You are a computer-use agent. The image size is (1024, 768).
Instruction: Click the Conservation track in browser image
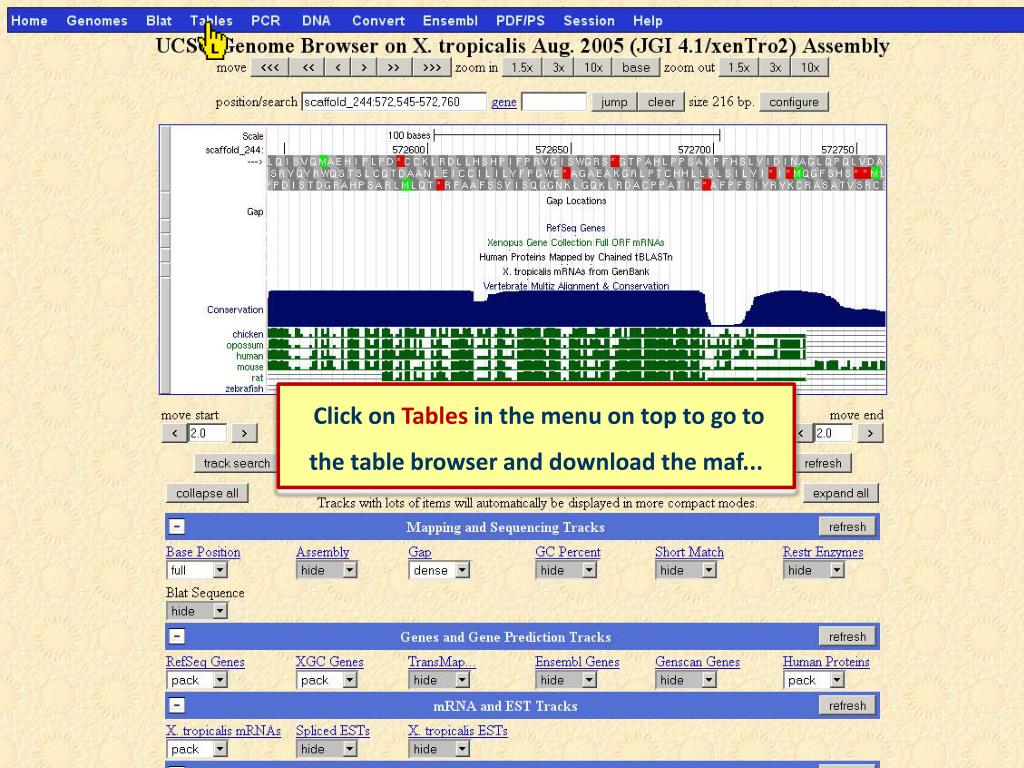point(577,308)
